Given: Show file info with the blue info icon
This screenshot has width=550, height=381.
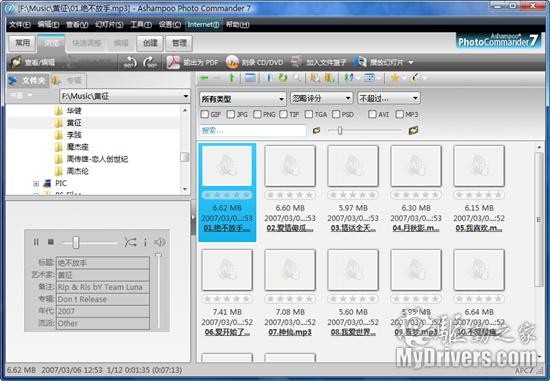Looking at the screenshot, I should pos(269,78).
